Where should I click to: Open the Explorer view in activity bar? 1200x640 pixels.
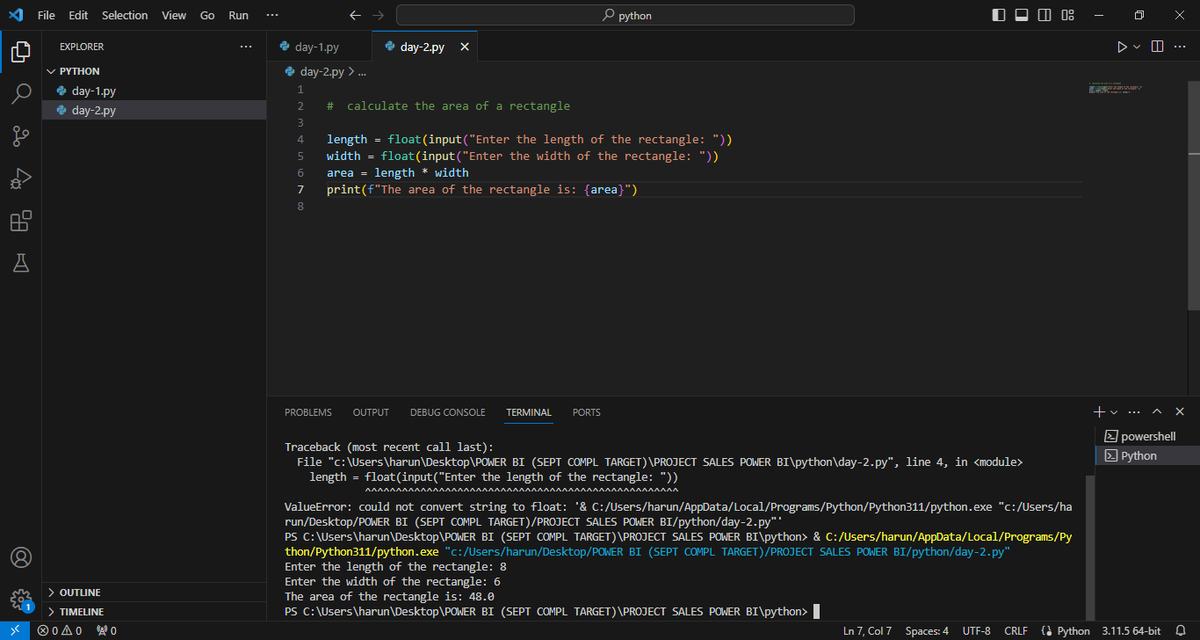pos(21,51)
